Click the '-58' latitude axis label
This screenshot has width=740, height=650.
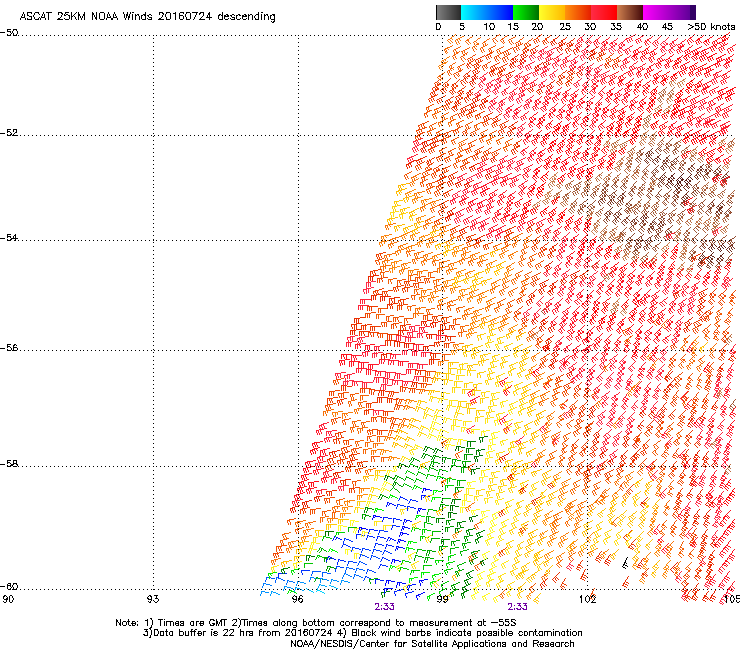point(9,464)
